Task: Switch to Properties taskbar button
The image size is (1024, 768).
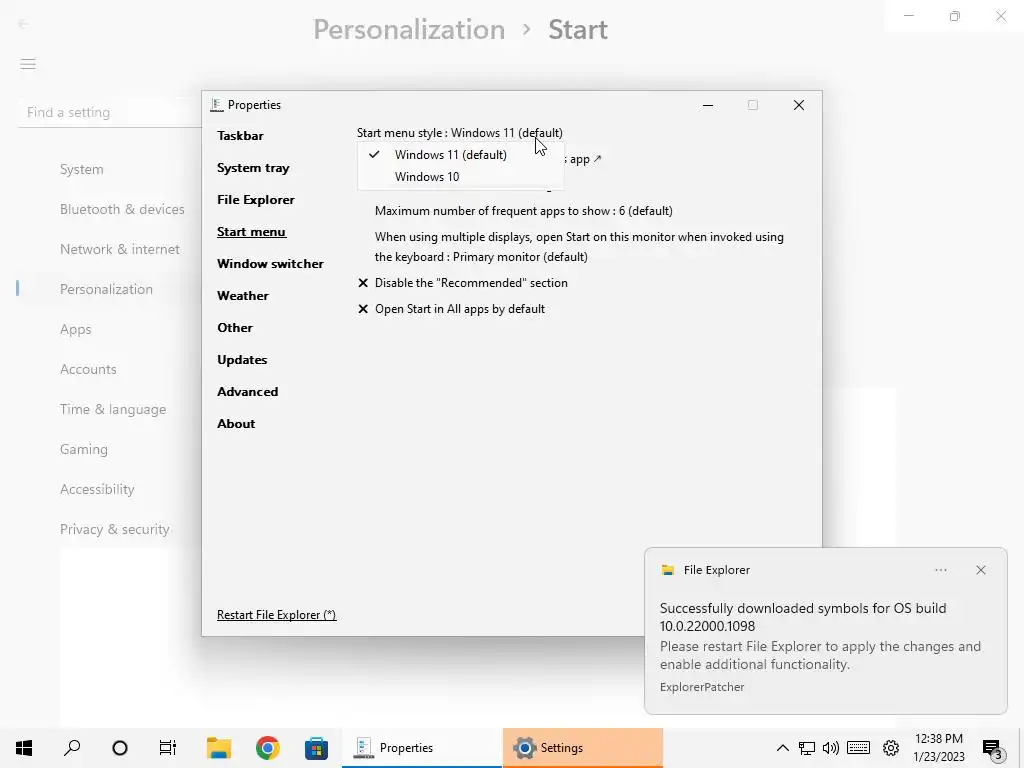Action: coord(421,748)
